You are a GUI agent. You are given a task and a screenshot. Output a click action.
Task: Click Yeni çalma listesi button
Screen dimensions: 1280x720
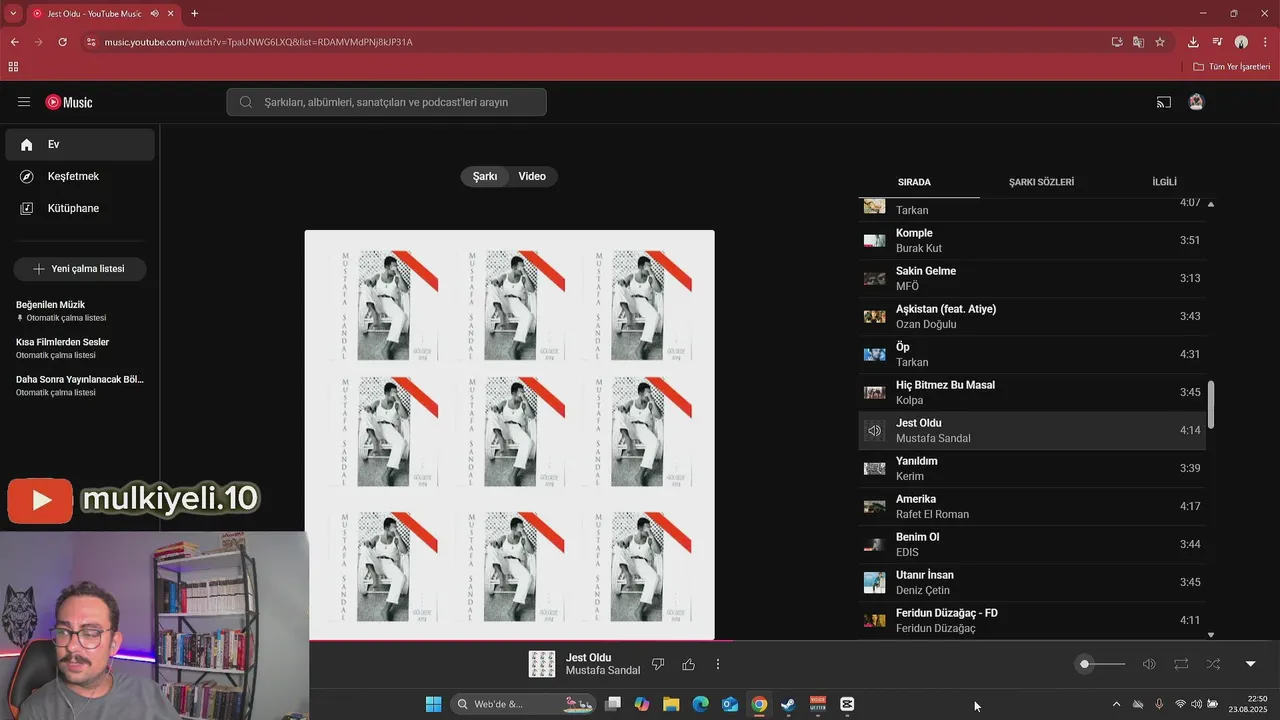coord(80,269)
